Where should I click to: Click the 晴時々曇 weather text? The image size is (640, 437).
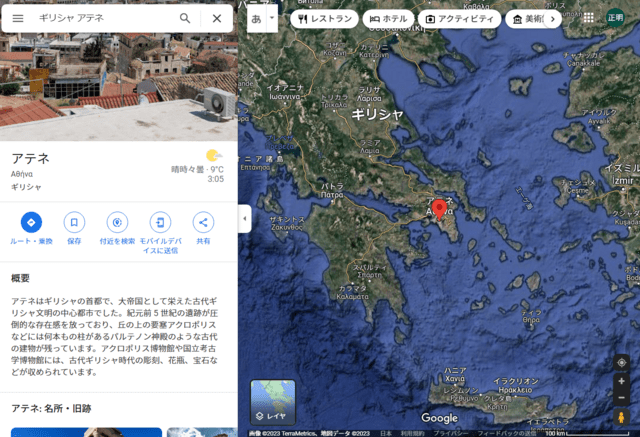187,169
